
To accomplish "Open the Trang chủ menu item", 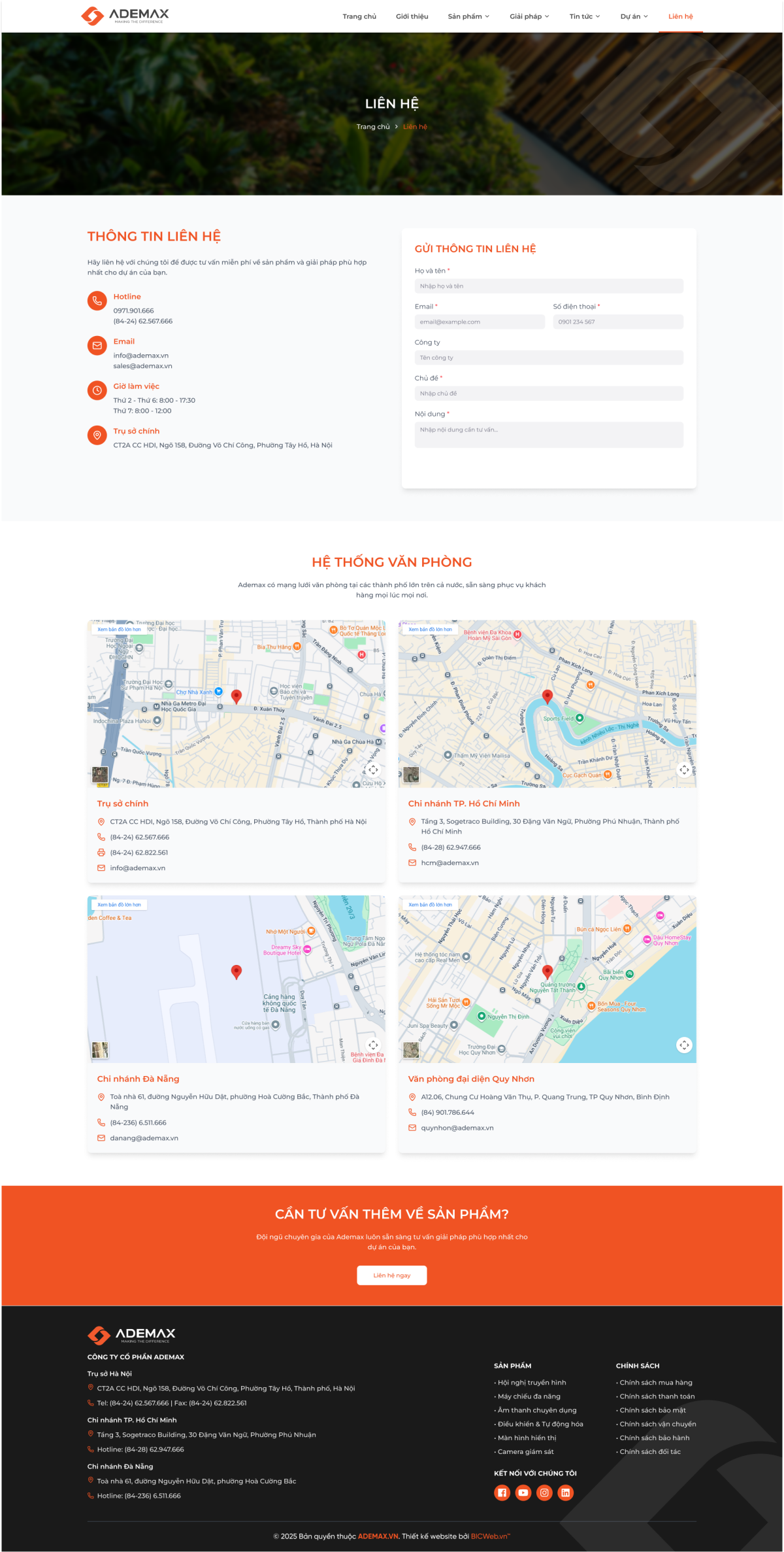I will (359, 16).
